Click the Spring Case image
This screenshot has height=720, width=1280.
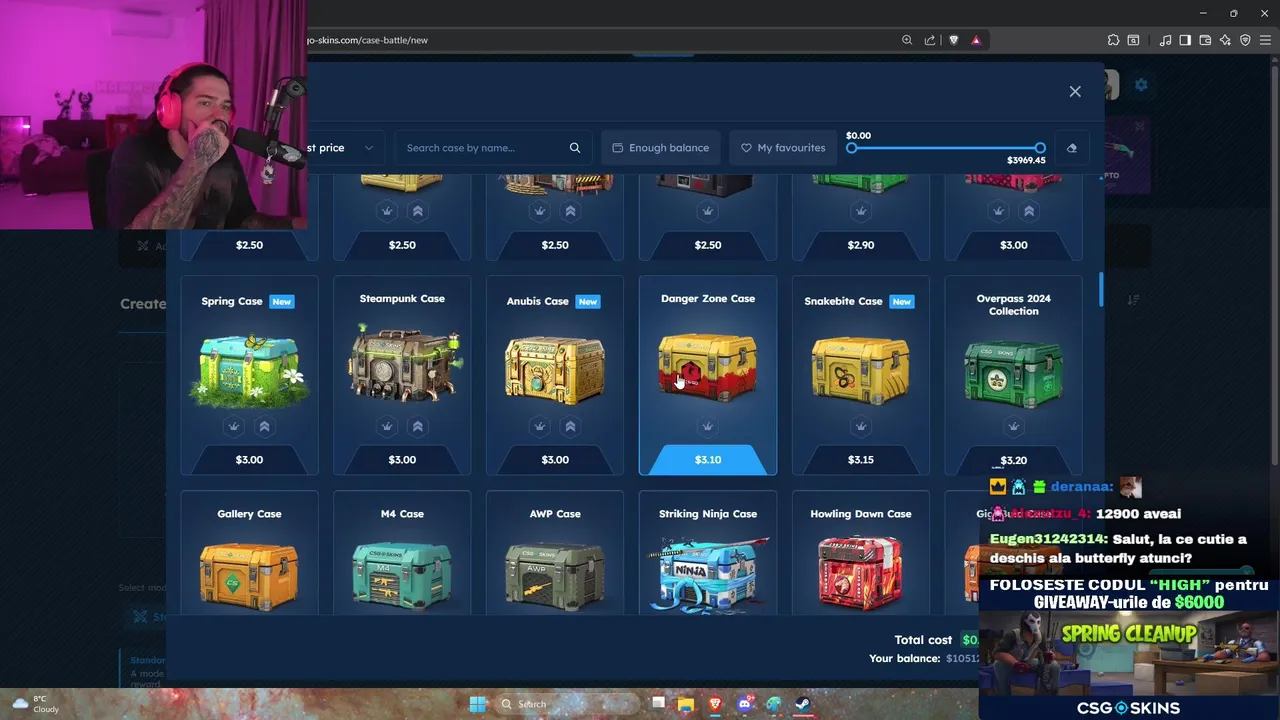click(249, 370)
